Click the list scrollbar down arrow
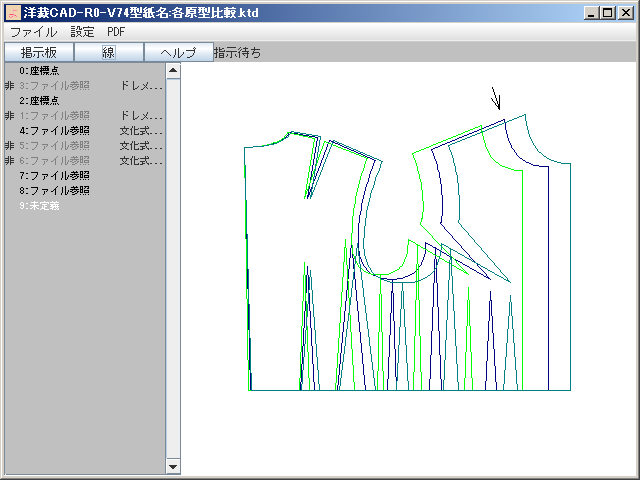This screenshot has width=640, height=480. 173,466
